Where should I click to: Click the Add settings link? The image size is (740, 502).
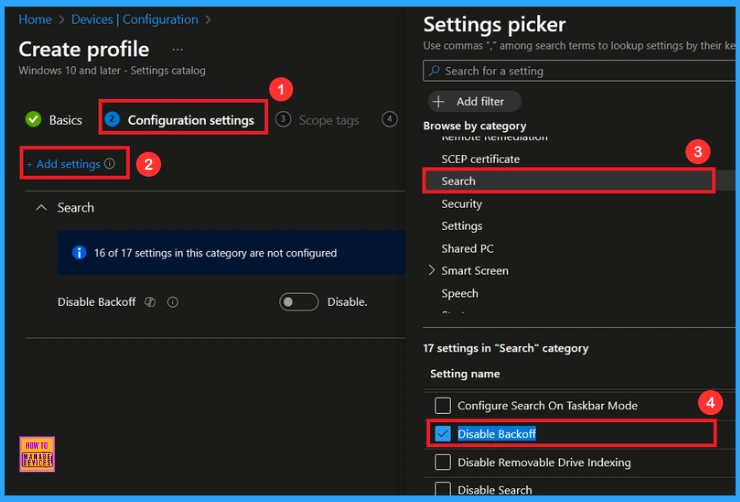click(x=63, y=164)
